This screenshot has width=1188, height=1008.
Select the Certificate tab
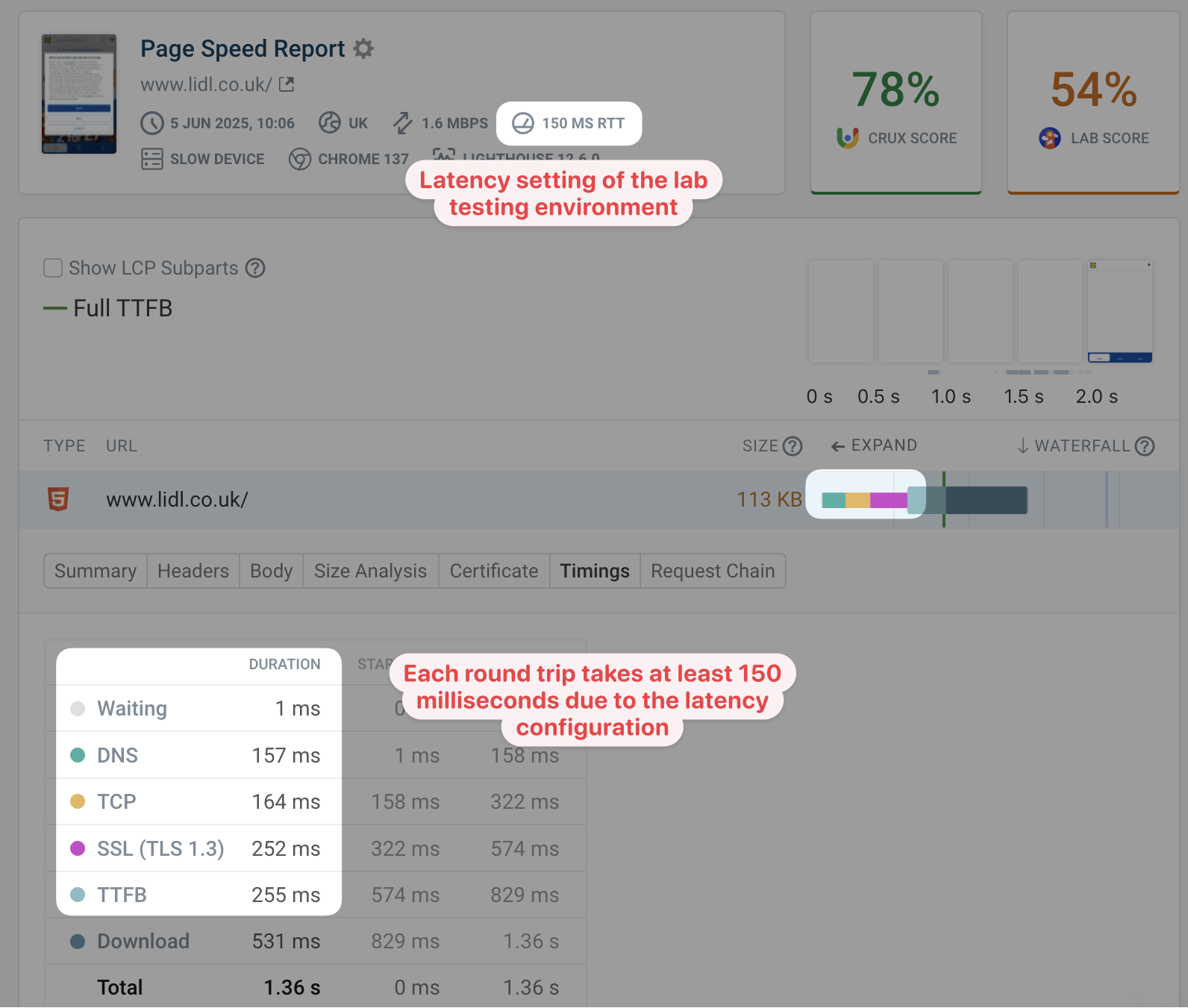tap(494, 571)
